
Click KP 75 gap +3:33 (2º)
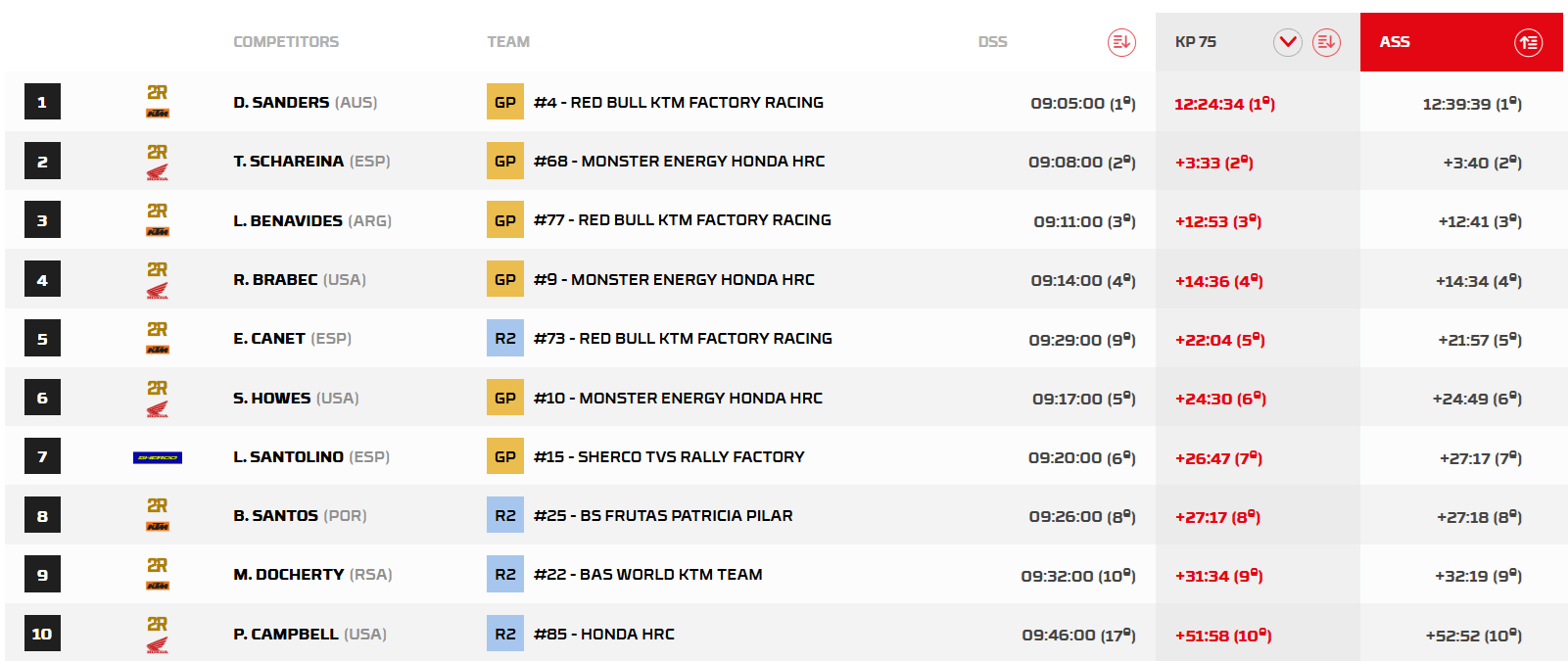click(x=1214, y=162)
